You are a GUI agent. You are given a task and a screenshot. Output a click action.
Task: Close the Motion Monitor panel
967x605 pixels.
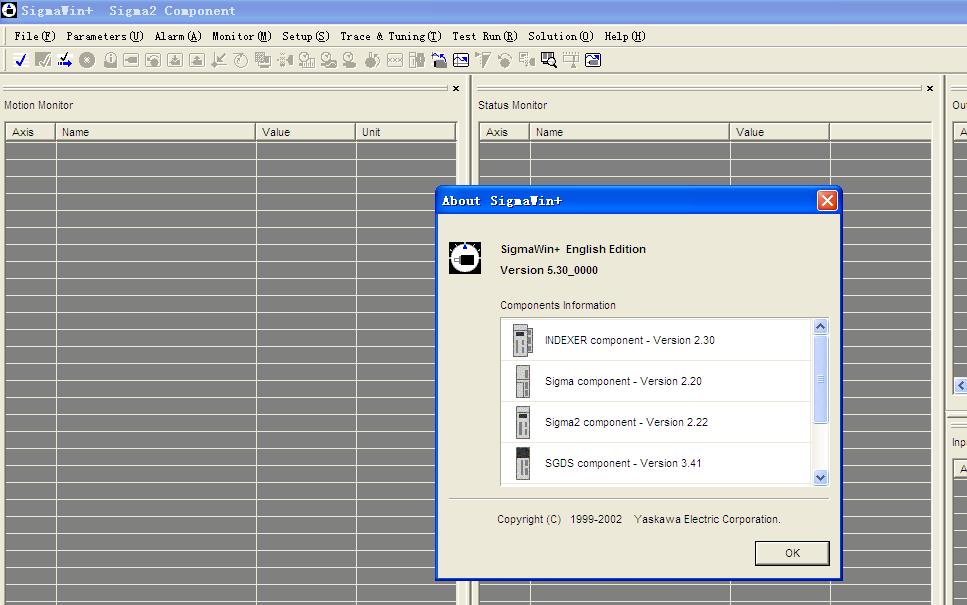456,89
